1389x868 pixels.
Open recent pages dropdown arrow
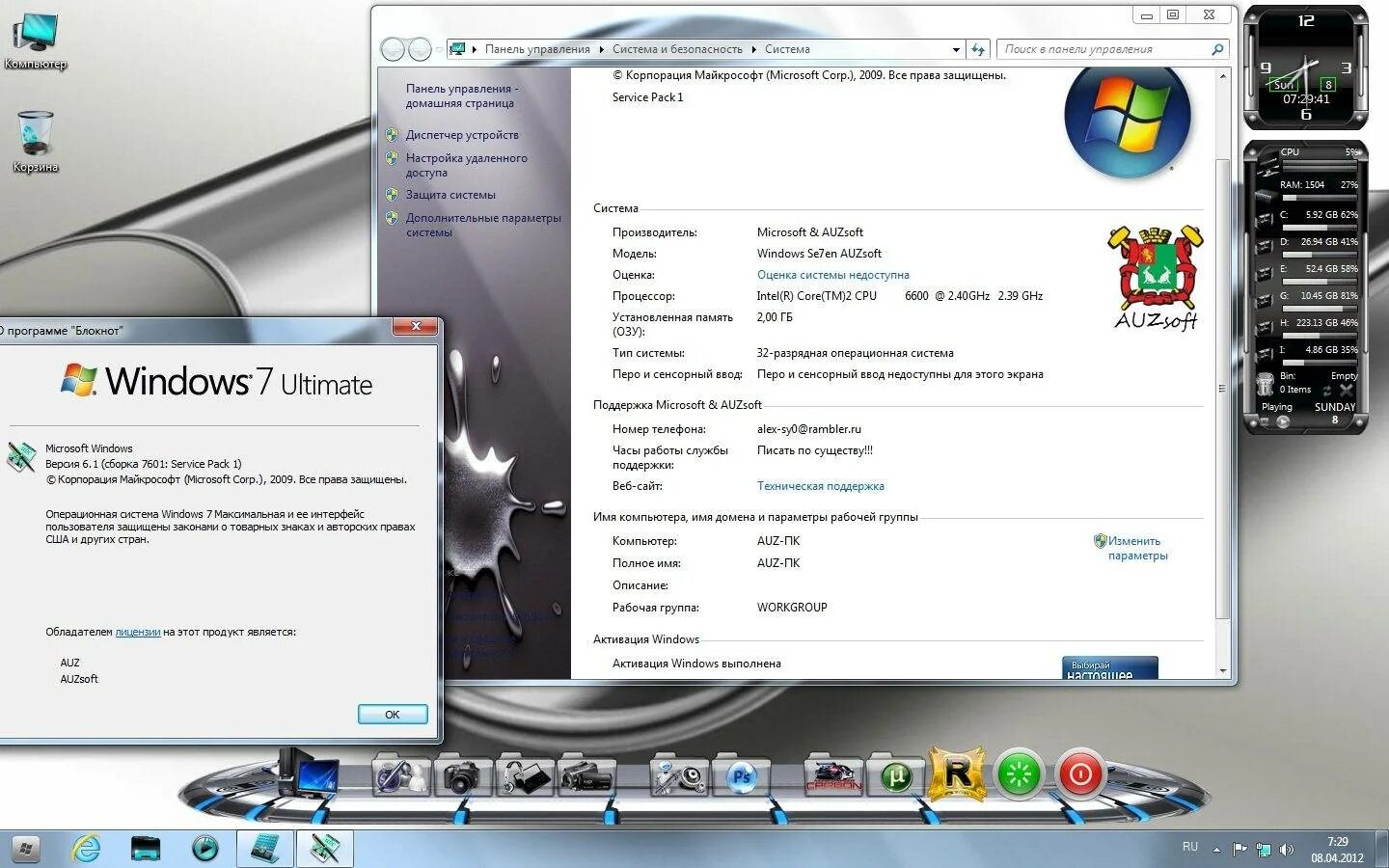439,49
